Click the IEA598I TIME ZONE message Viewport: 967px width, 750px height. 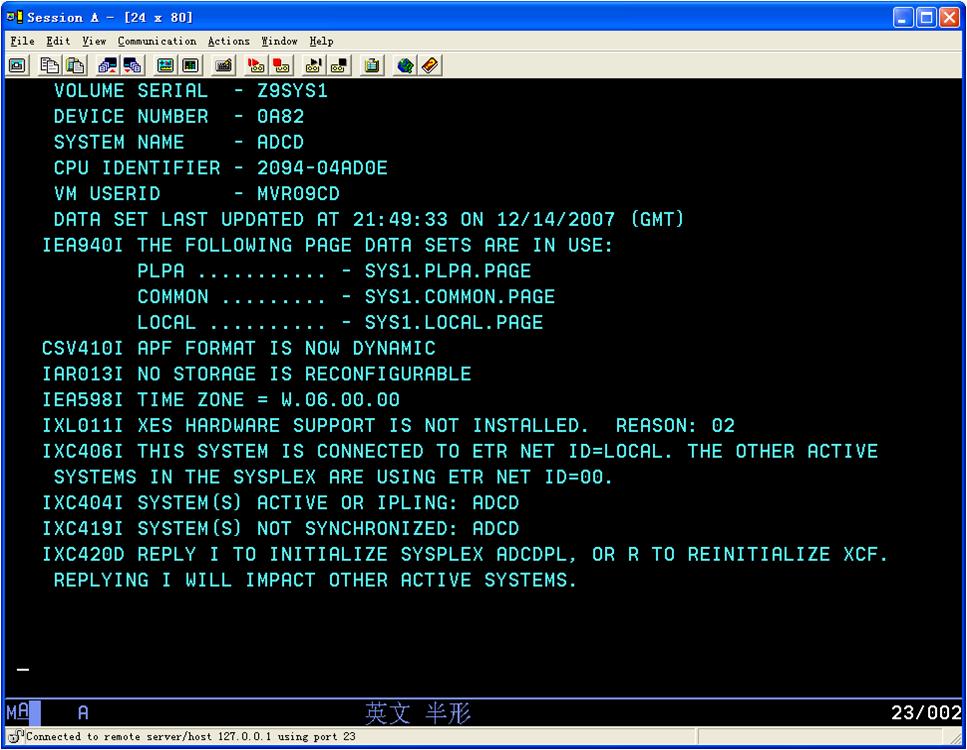tap(221, 400)
